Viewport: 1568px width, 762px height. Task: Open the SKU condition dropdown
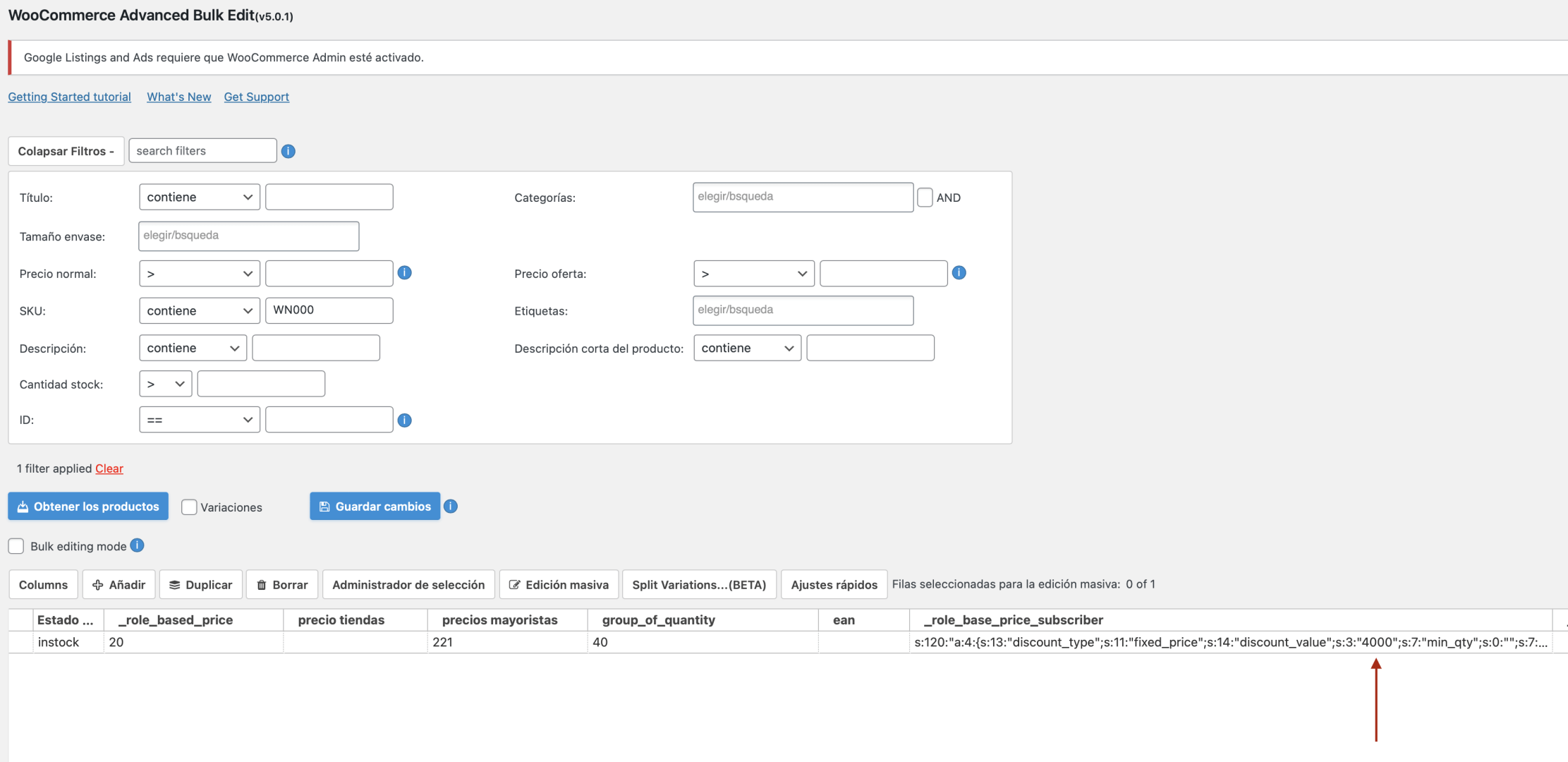point(200,310)
